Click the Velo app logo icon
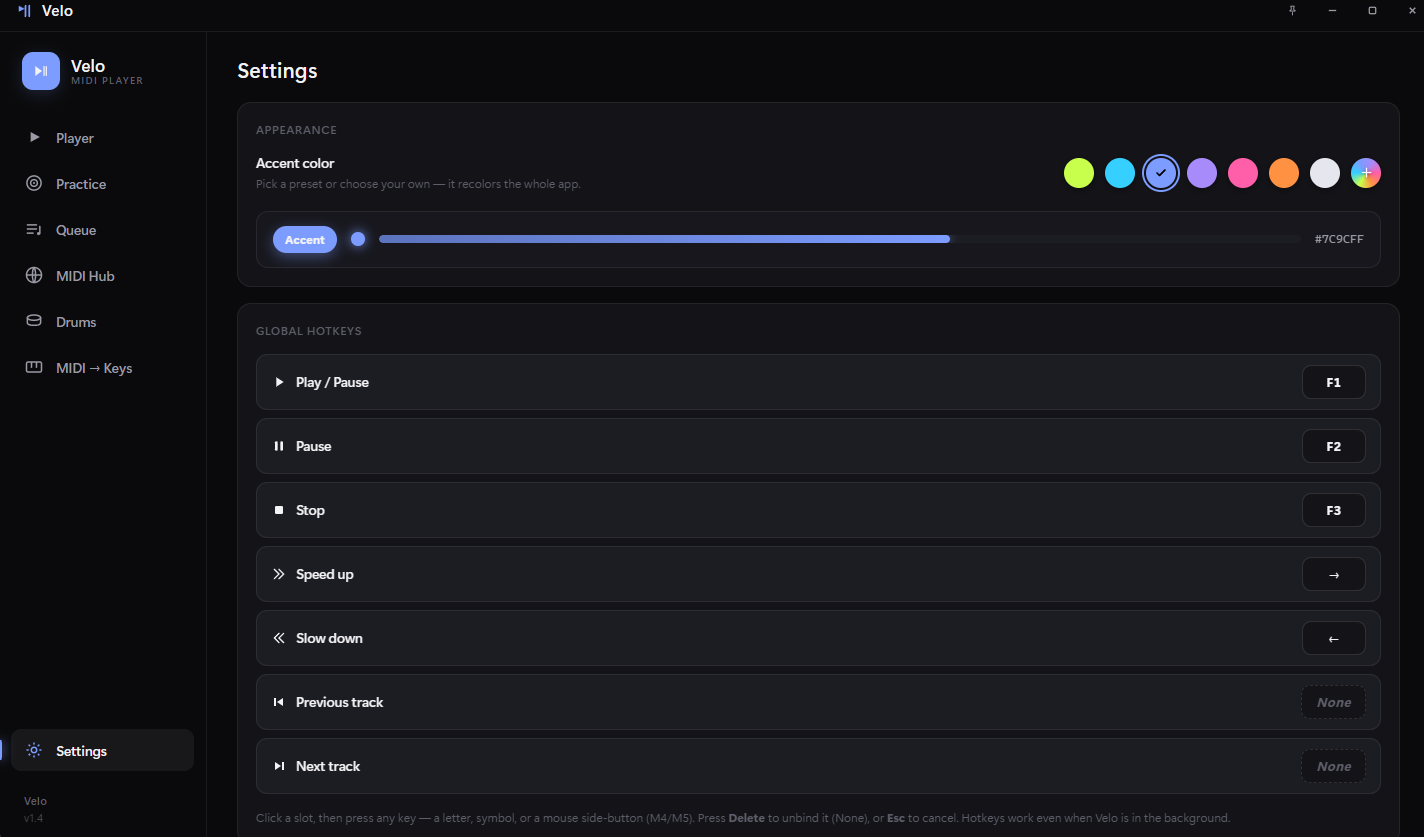The image size is (1424, 837). click(41, 71)
